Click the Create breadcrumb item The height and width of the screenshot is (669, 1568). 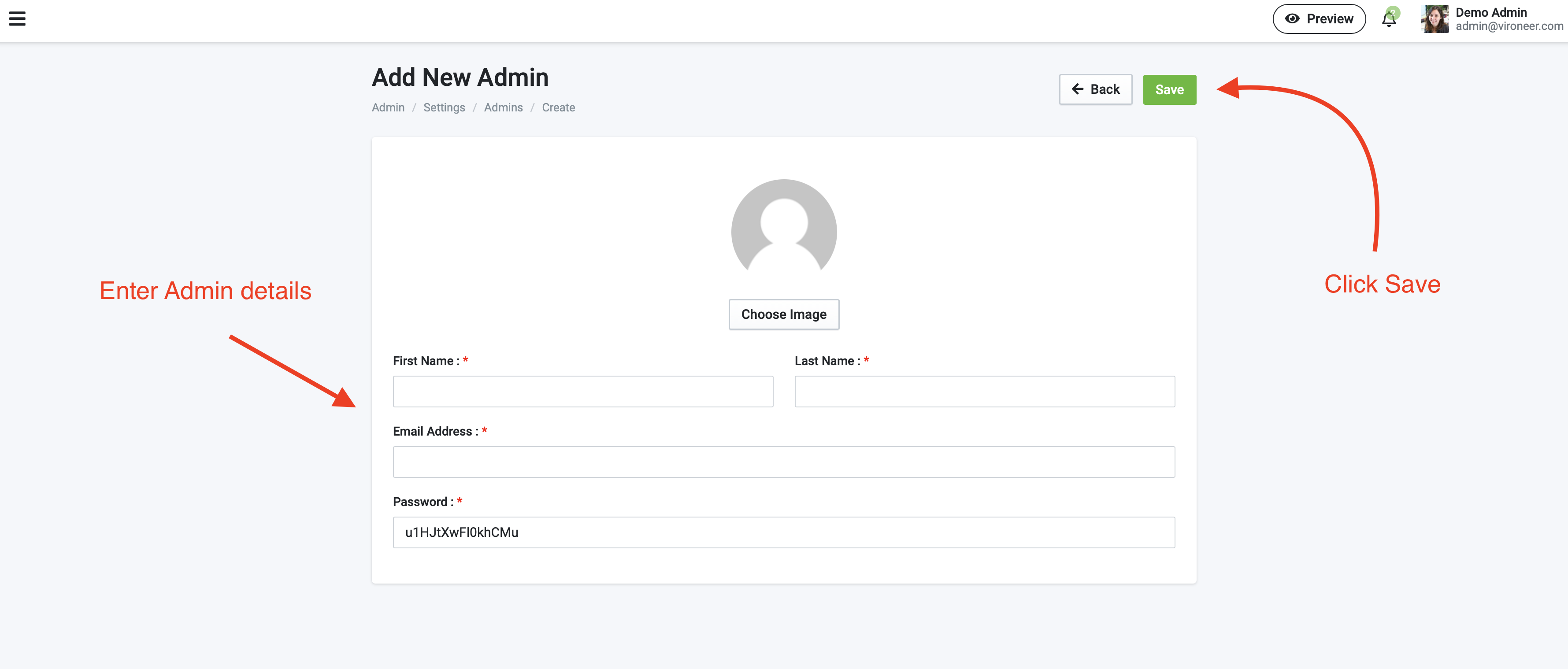pos(558,108)
